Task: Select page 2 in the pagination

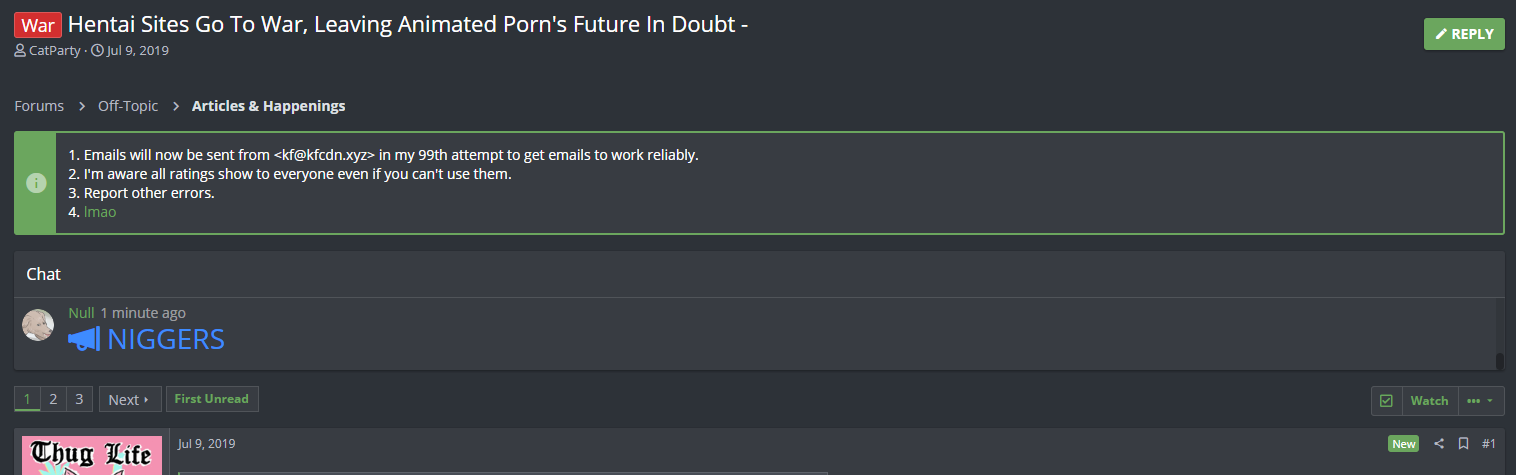Action: [53, 398]
